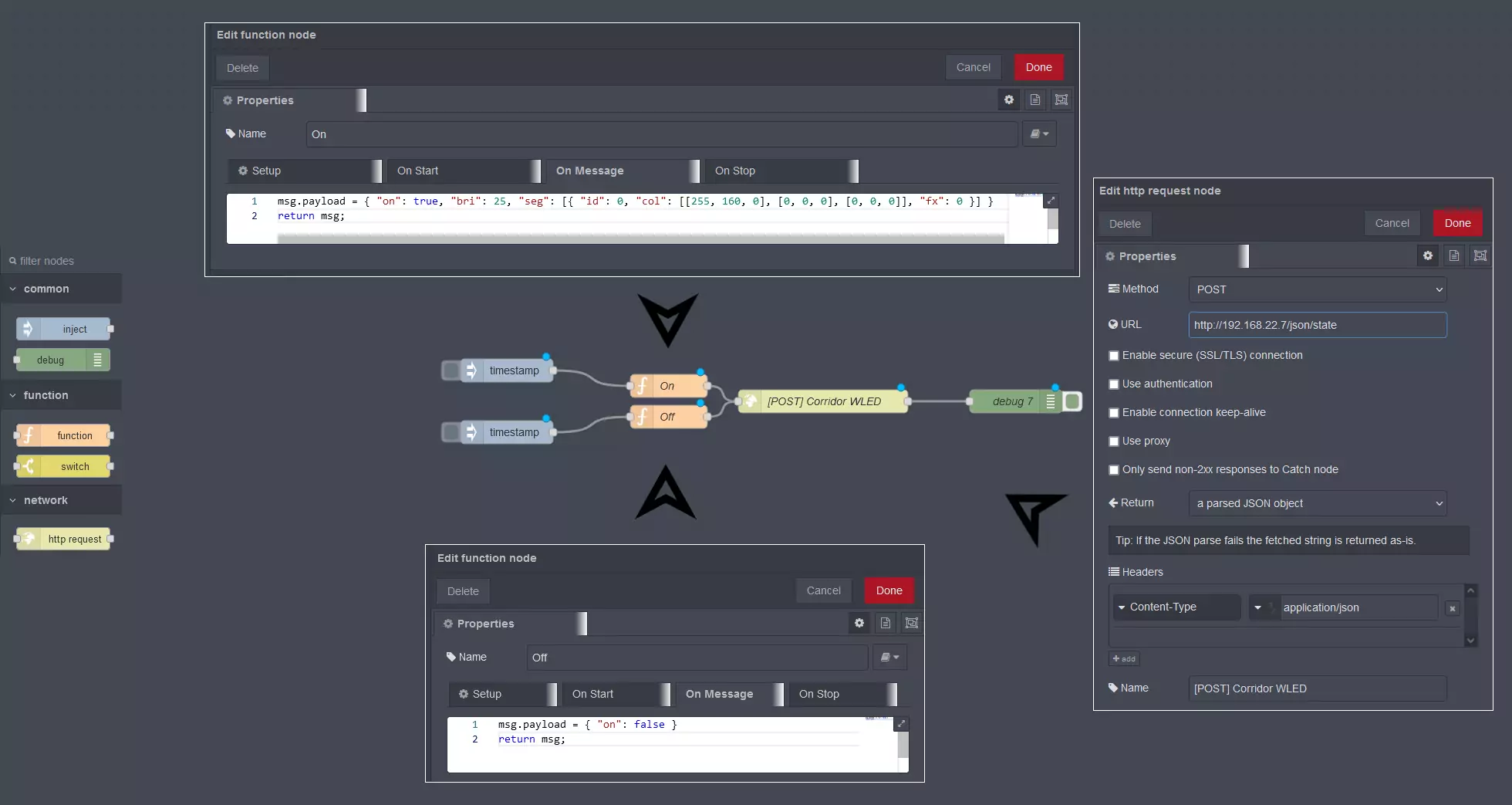1512x805 pixels.
Task: Check Use proxy option
Action: (x=1114, y=441)
